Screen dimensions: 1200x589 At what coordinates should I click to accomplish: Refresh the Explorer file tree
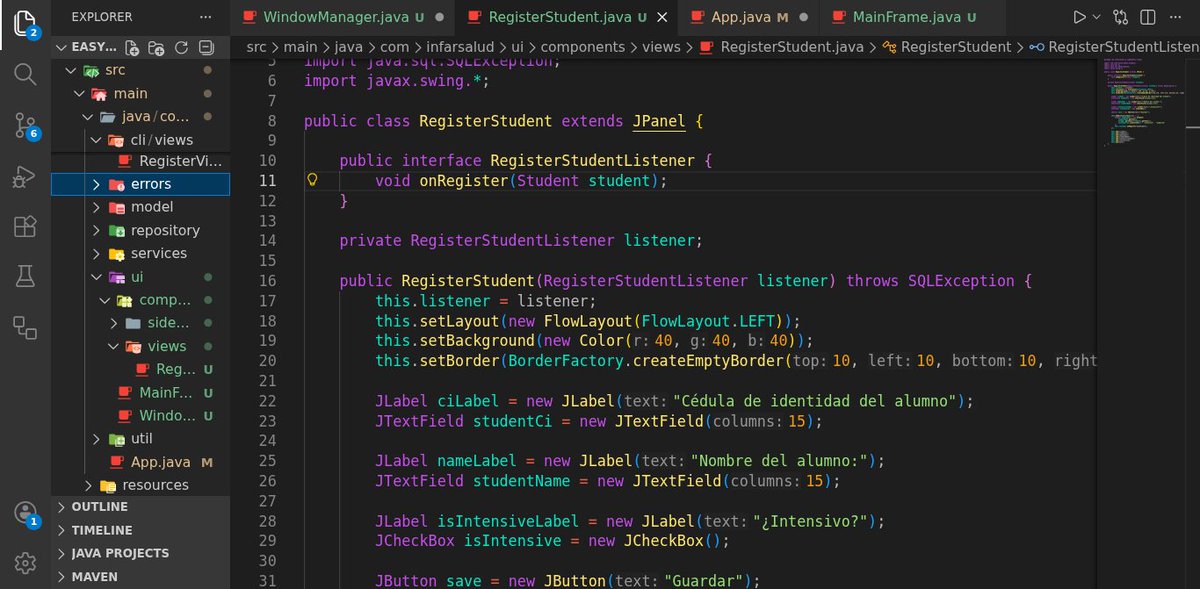click(x=181, y=48)
